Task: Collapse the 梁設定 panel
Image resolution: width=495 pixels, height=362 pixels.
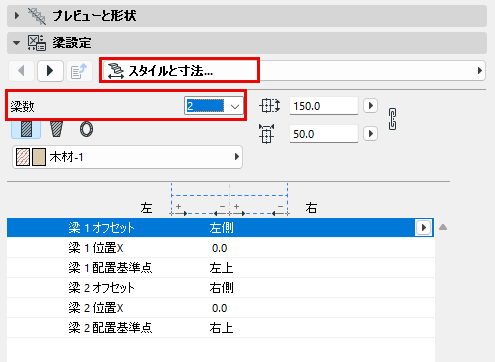Action: point(16,43)
